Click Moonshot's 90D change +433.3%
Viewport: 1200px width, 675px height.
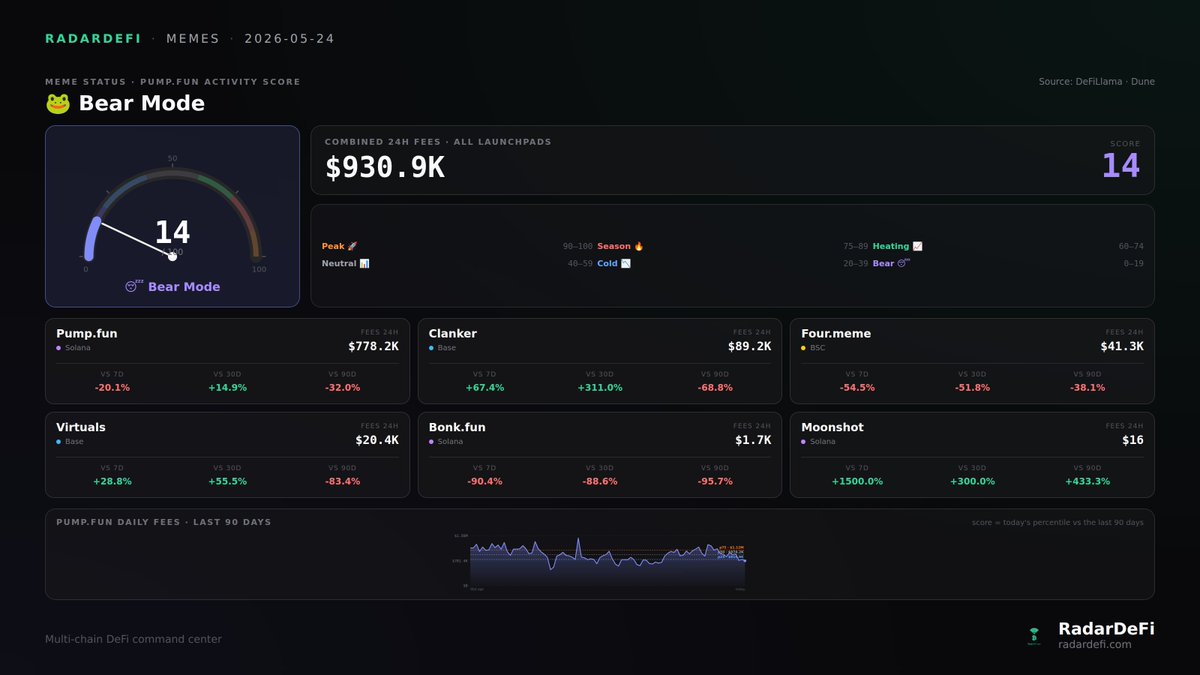pyautogui.click(x=1087, y=481)
